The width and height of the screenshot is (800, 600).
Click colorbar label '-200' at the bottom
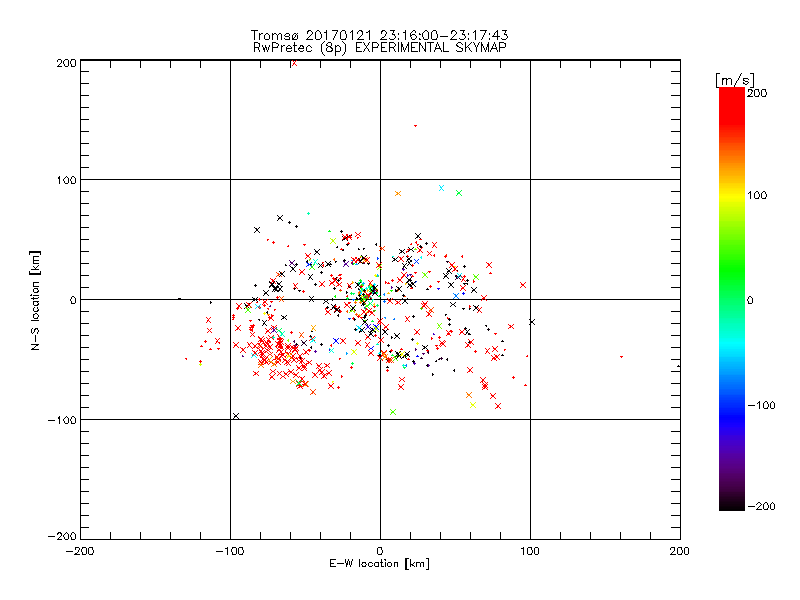[x=761, y=506]
